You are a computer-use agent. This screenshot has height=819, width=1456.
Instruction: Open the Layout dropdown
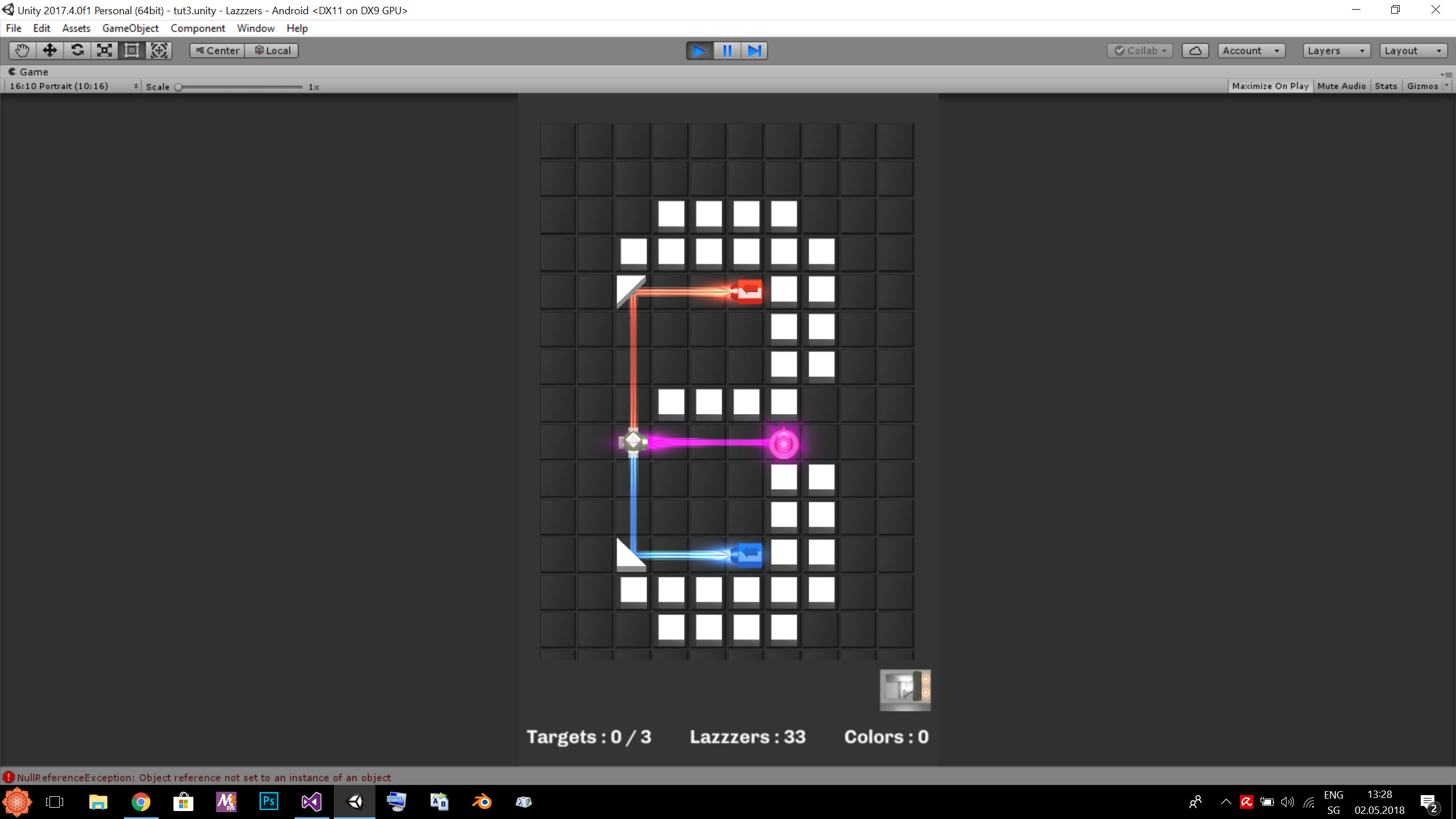(1413, 51)
